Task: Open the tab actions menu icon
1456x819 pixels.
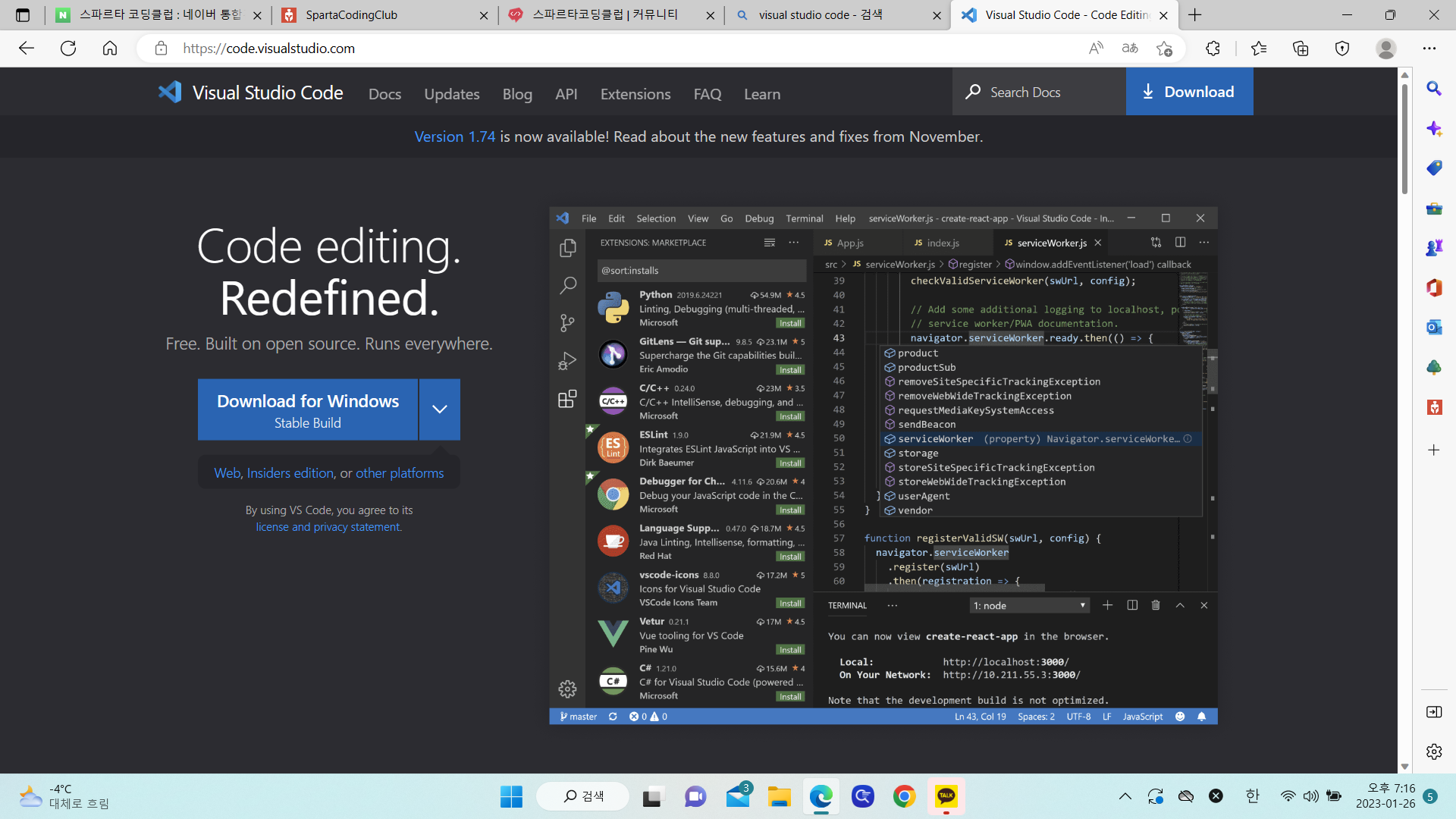Action: tap(23, 15)
